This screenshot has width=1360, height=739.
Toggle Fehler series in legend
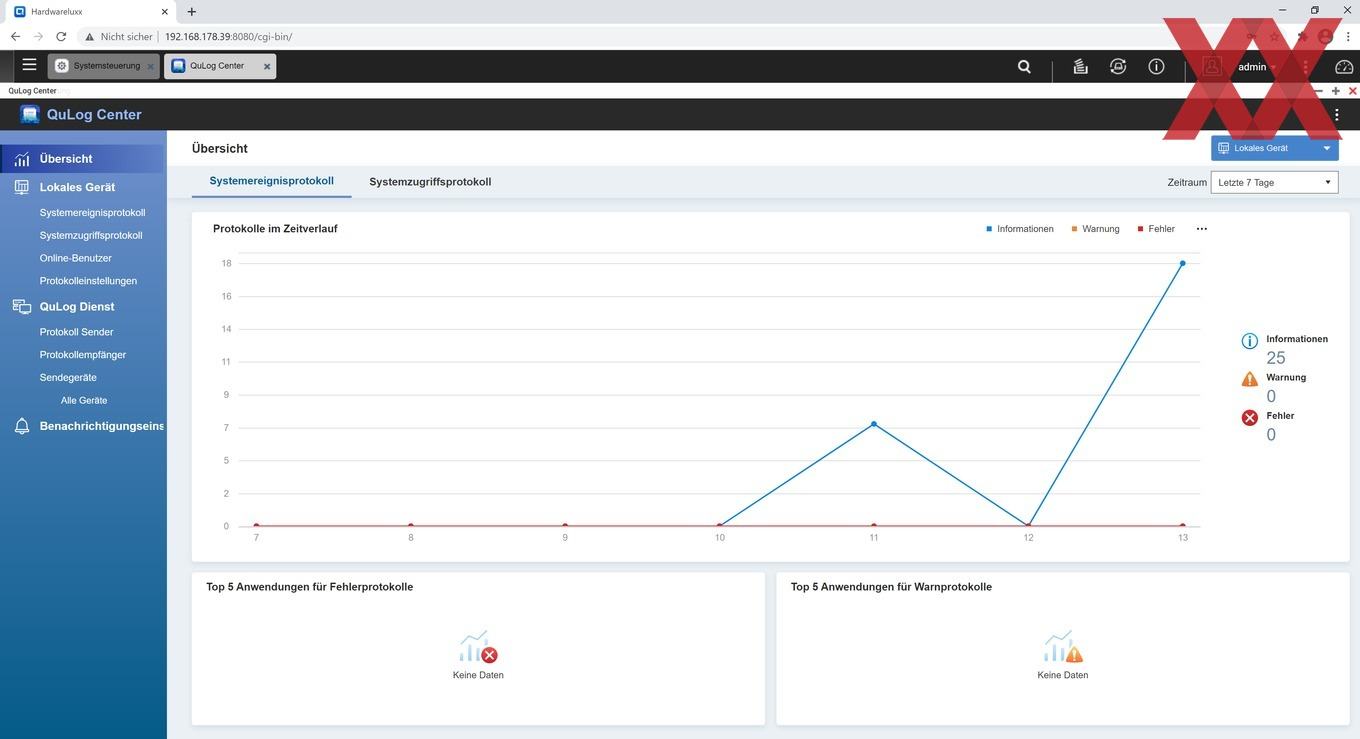pos(1156,229)
